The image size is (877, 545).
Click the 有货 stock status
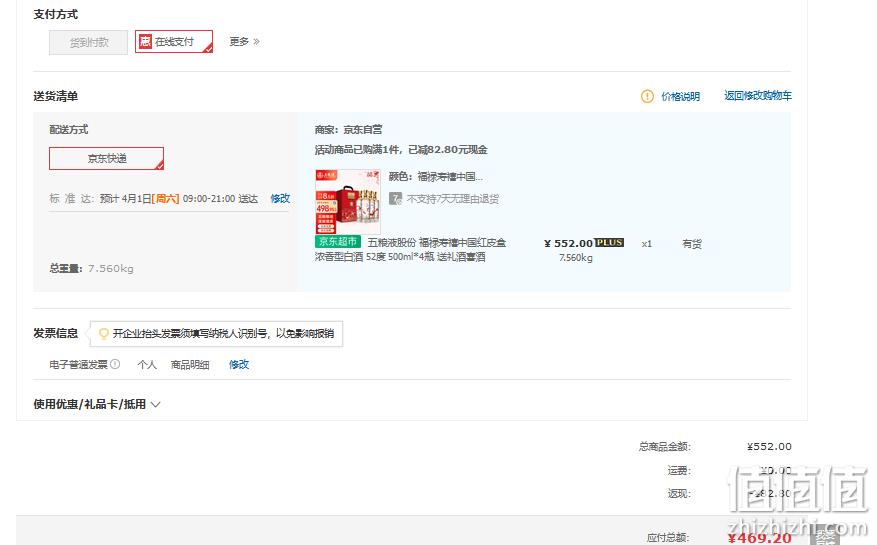tap(692, 244)
